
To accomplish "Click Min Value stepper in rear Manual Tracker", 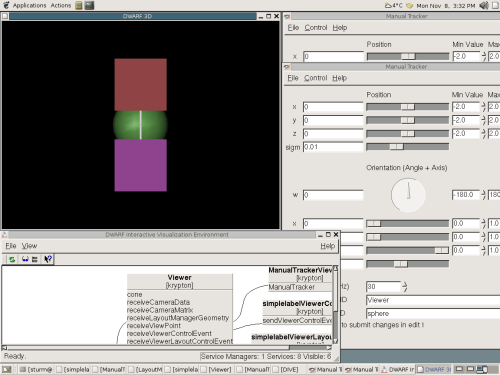I will [x=484, y=56].
